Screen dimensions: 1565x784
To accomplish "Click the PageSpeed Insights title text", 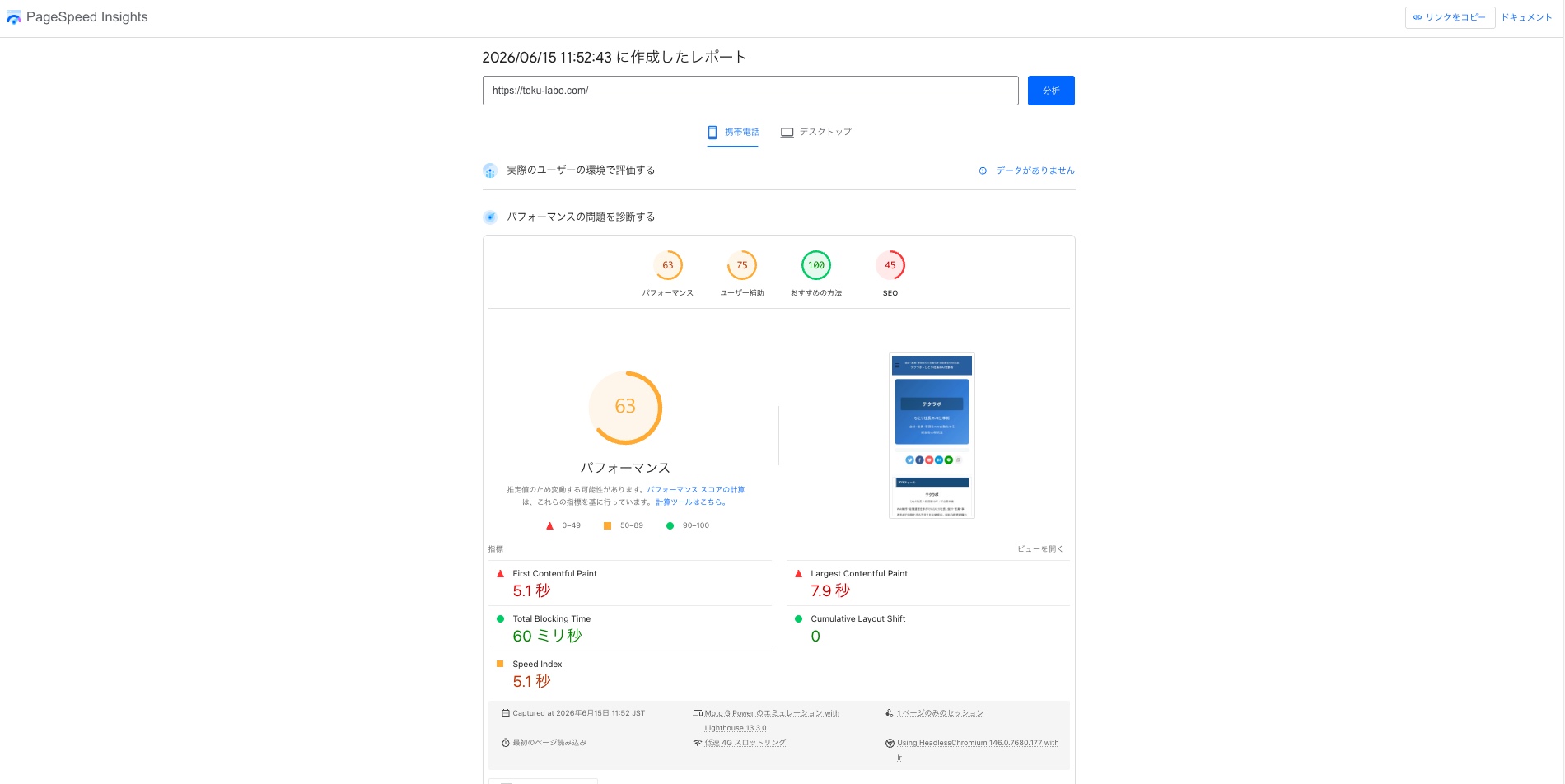I will click(87, 17).
